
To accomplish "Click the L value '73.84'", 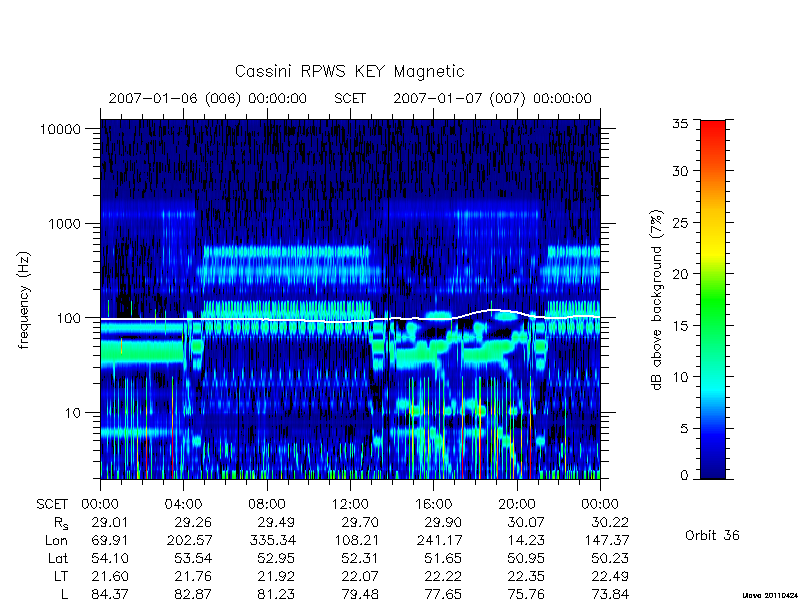I will [610, 594].
